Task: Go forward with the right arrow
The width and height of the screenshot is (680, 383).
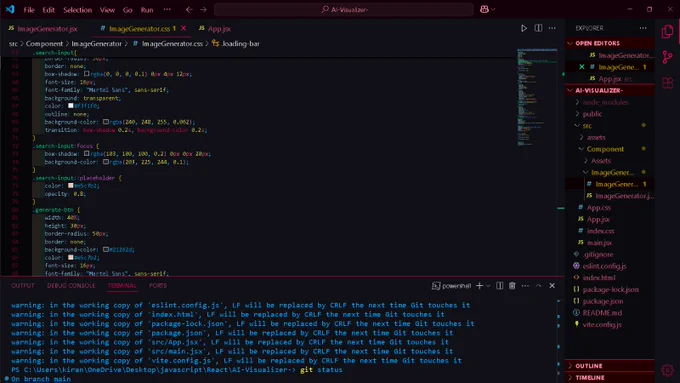Action: [203, 10]
